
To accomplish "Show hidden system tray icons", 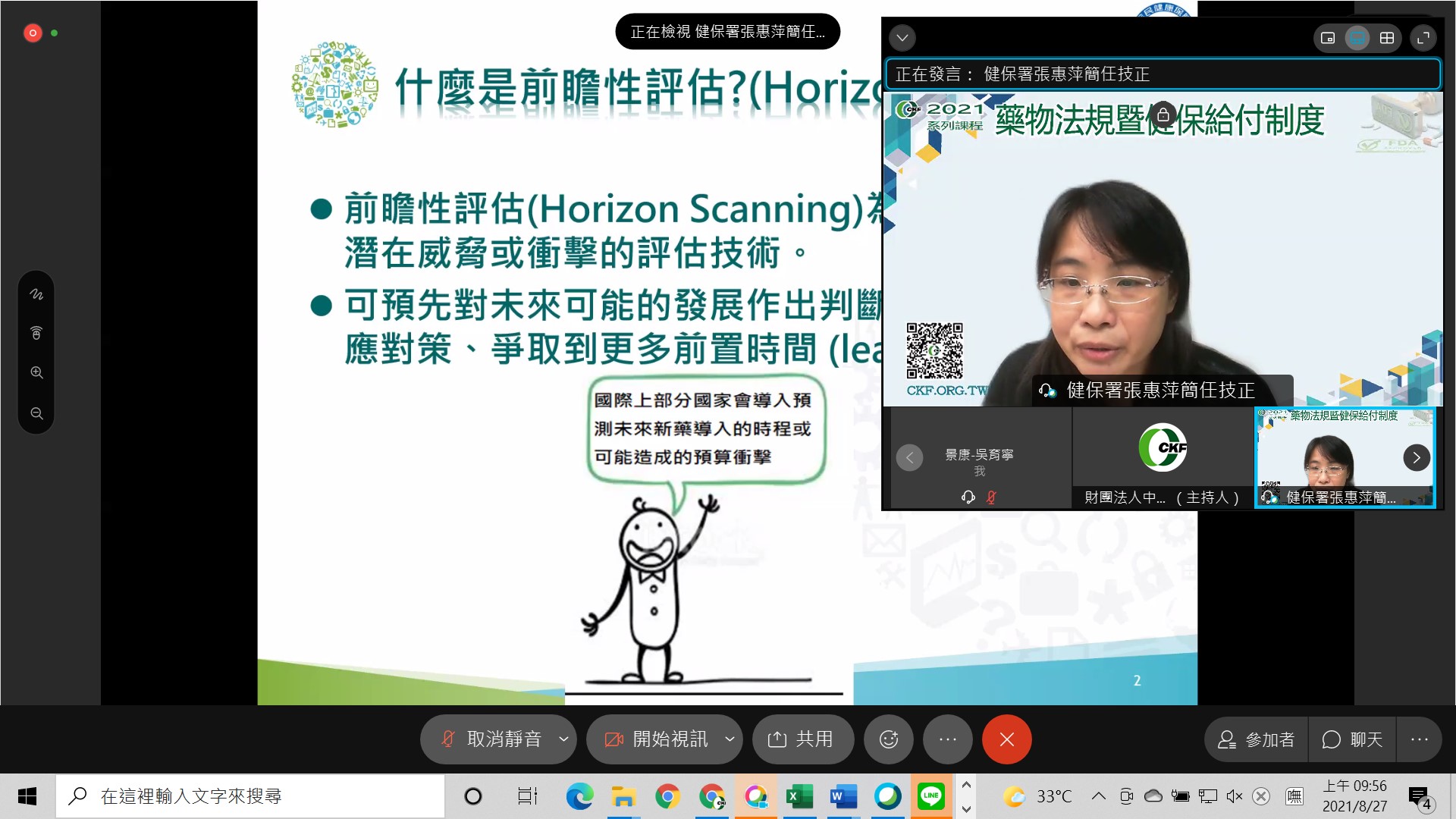I will [x=1098, y=796].
